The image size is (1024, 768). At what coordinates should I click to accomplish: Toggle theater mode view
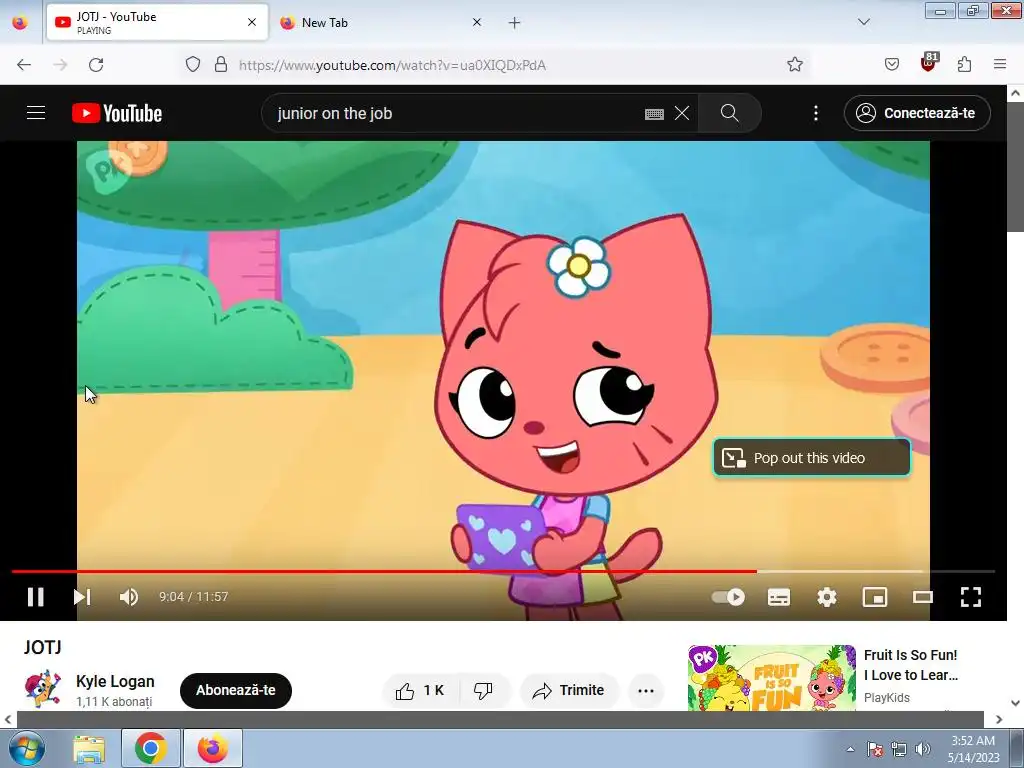click(923, 597)
